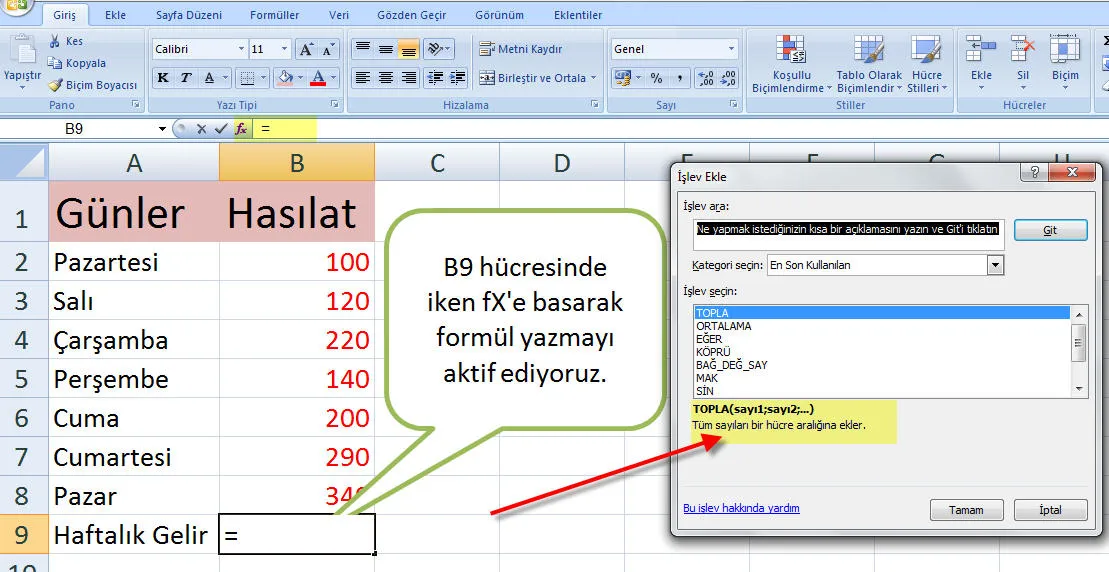Image resolution: width=1109 pixels, height=572 pixels.
Task: Open the Bu işlev hakkında yardım link
Action: coord(741,508)
